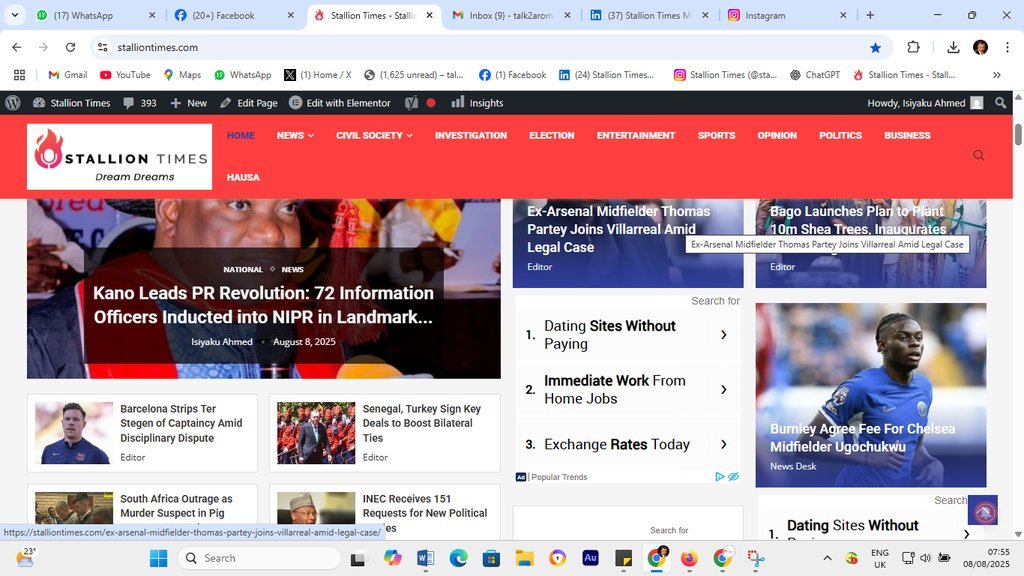Open Howdy, Isiyaku Ahmed account menu

point(925,103)
